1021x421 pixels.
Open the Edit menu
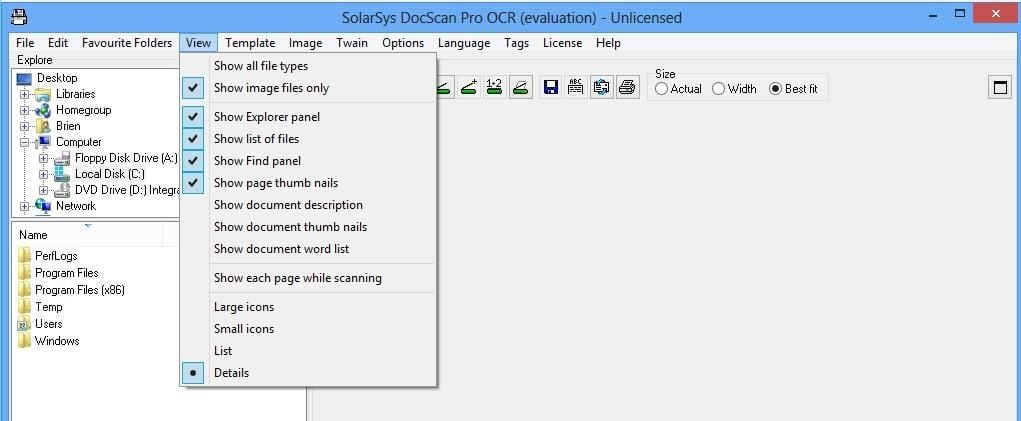coord(58,43)
